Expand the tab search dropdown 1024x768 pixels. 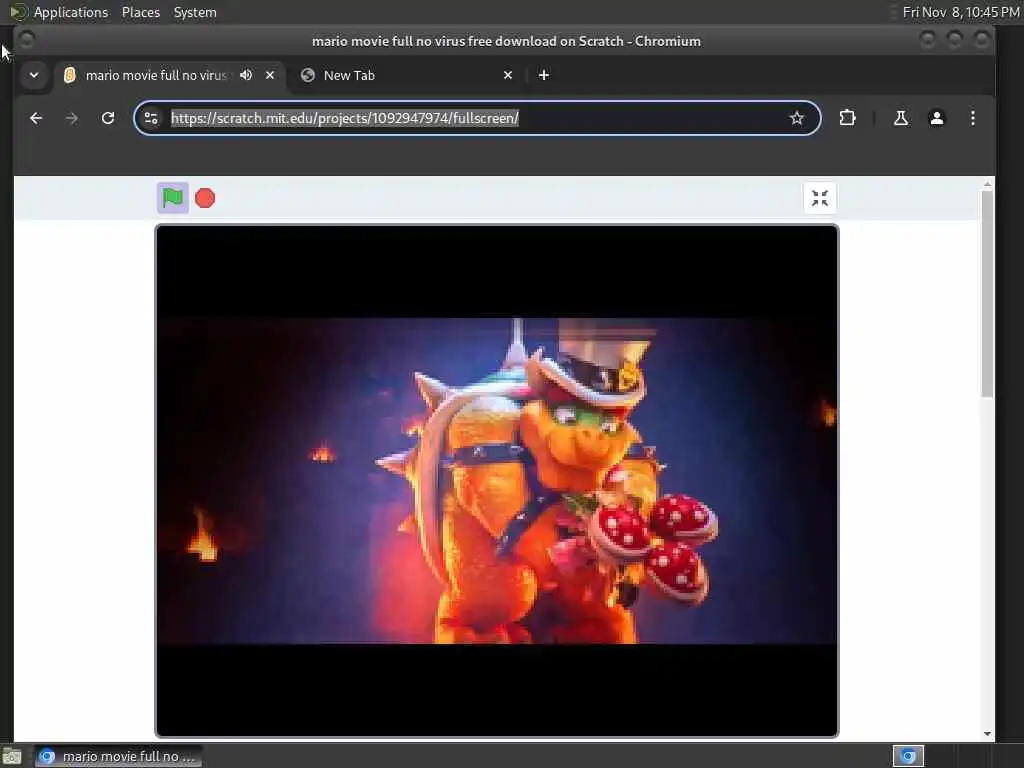coord(34,75)
